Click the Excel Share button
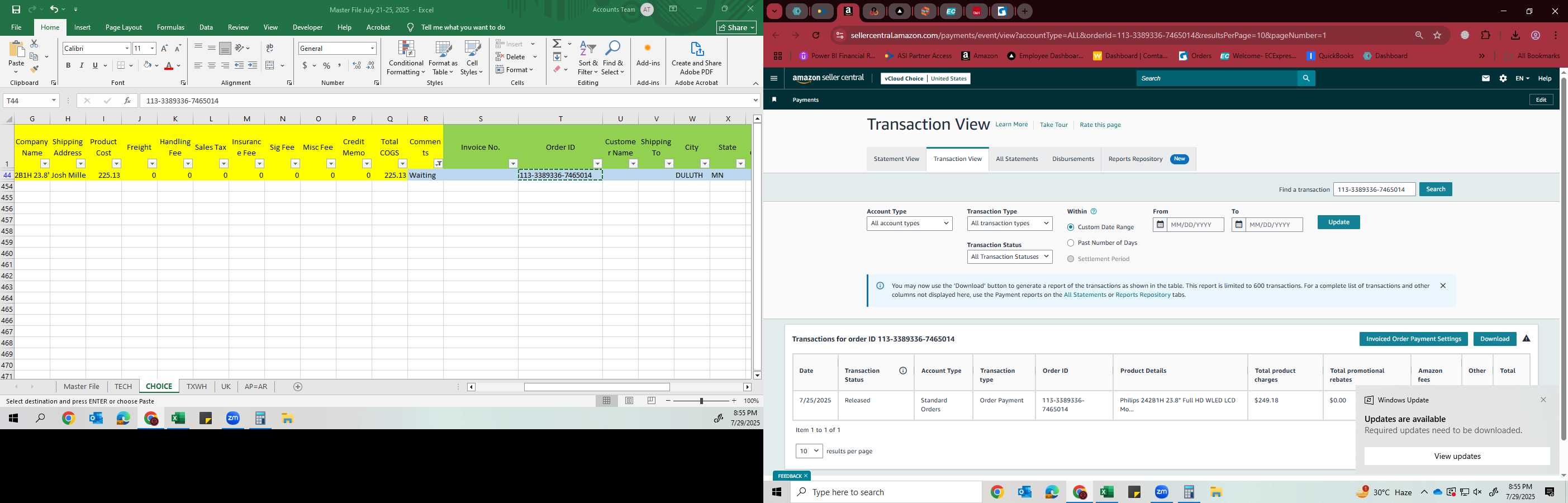The height and width of the screenshot is (503, 1568). [x=736, y=27]
